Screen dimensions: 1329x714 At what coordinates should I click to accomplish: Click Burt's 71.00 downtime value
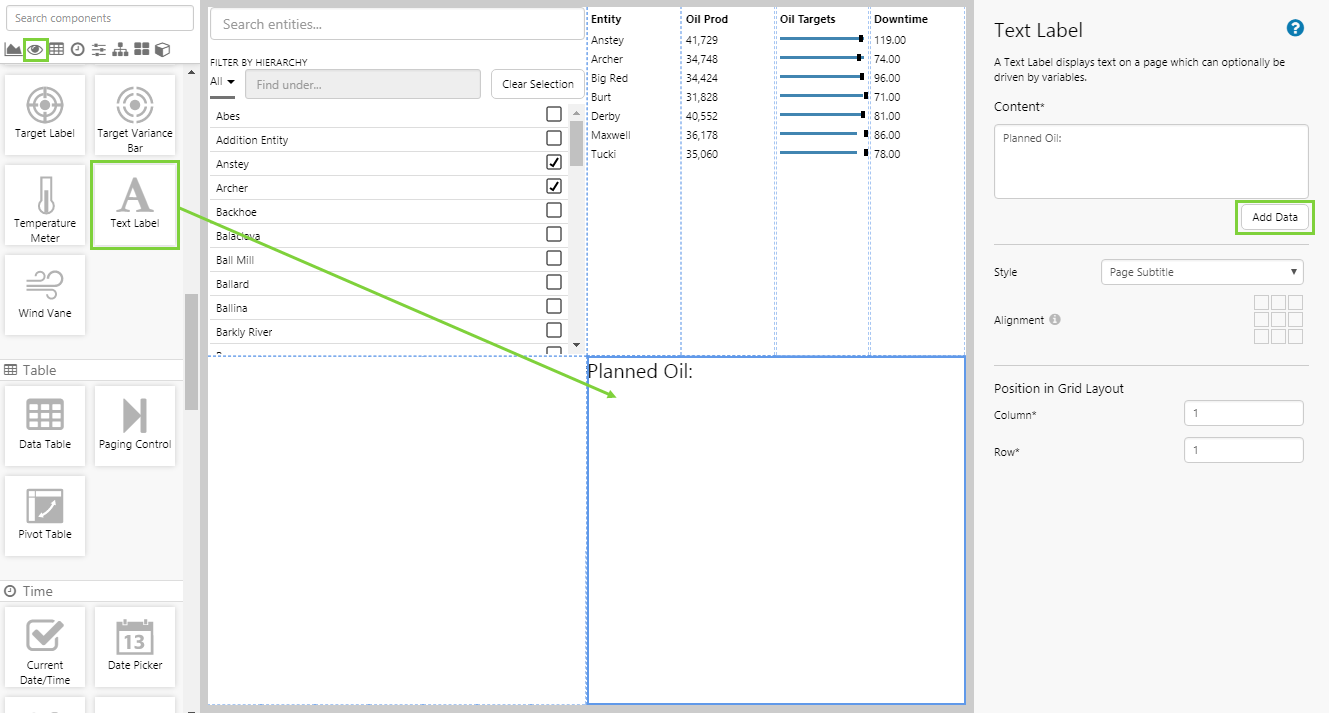(x=888, y=96)
